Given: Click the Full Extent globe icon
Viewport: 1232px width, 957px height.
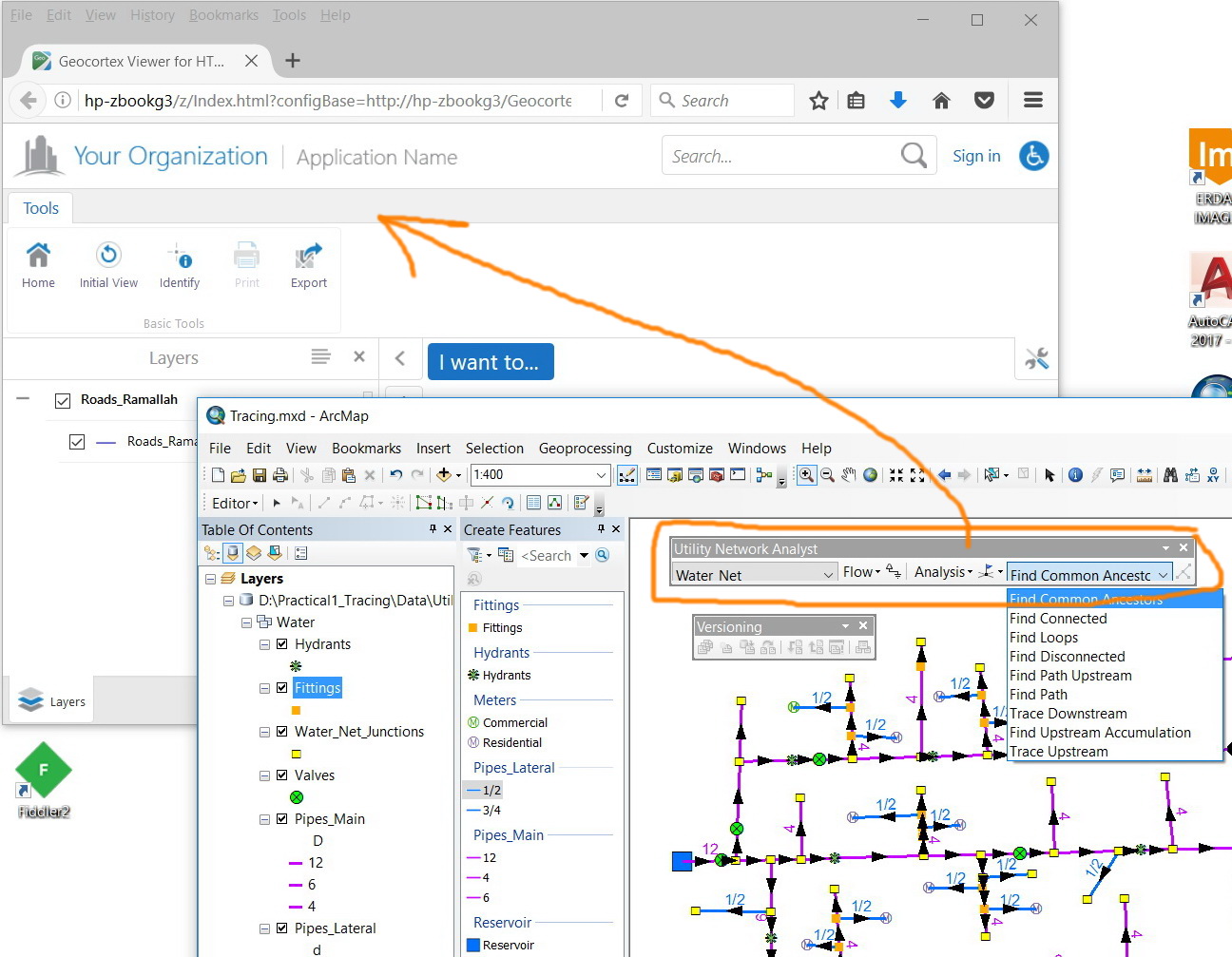Looking at the screenshot, I should click(x=870, y=475).
